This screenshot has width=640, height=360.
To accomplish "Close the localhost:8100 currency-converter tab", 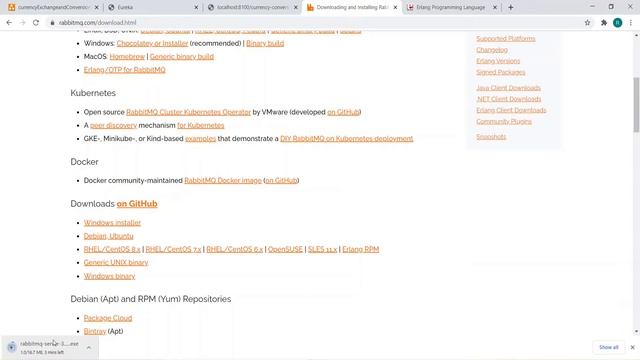I will tap(296, 7).
